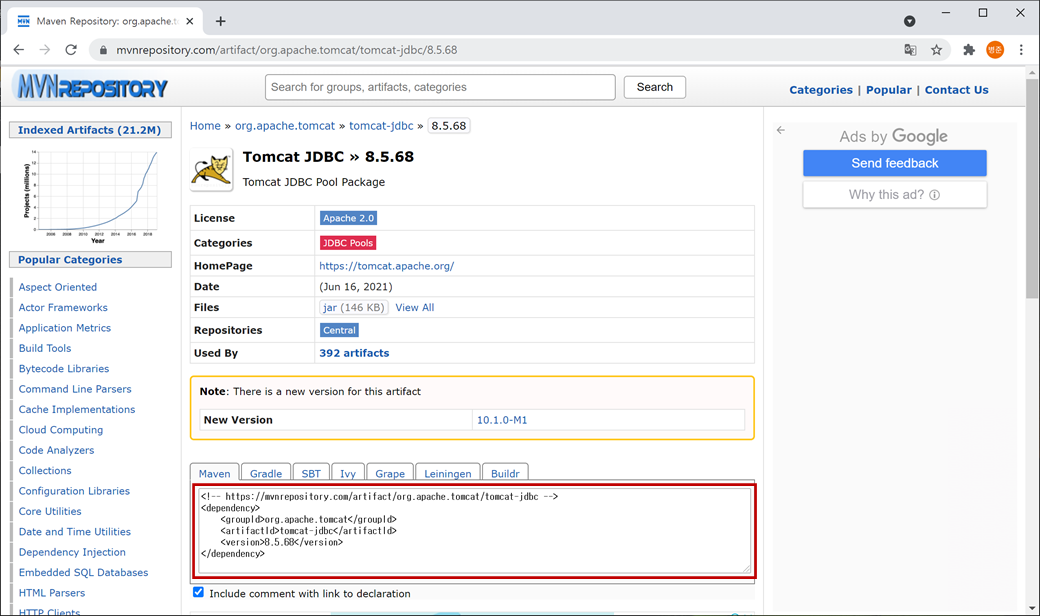Screen dimensions: 1040x616
Task: Open Contact Us link
Action: click(956, 90)
